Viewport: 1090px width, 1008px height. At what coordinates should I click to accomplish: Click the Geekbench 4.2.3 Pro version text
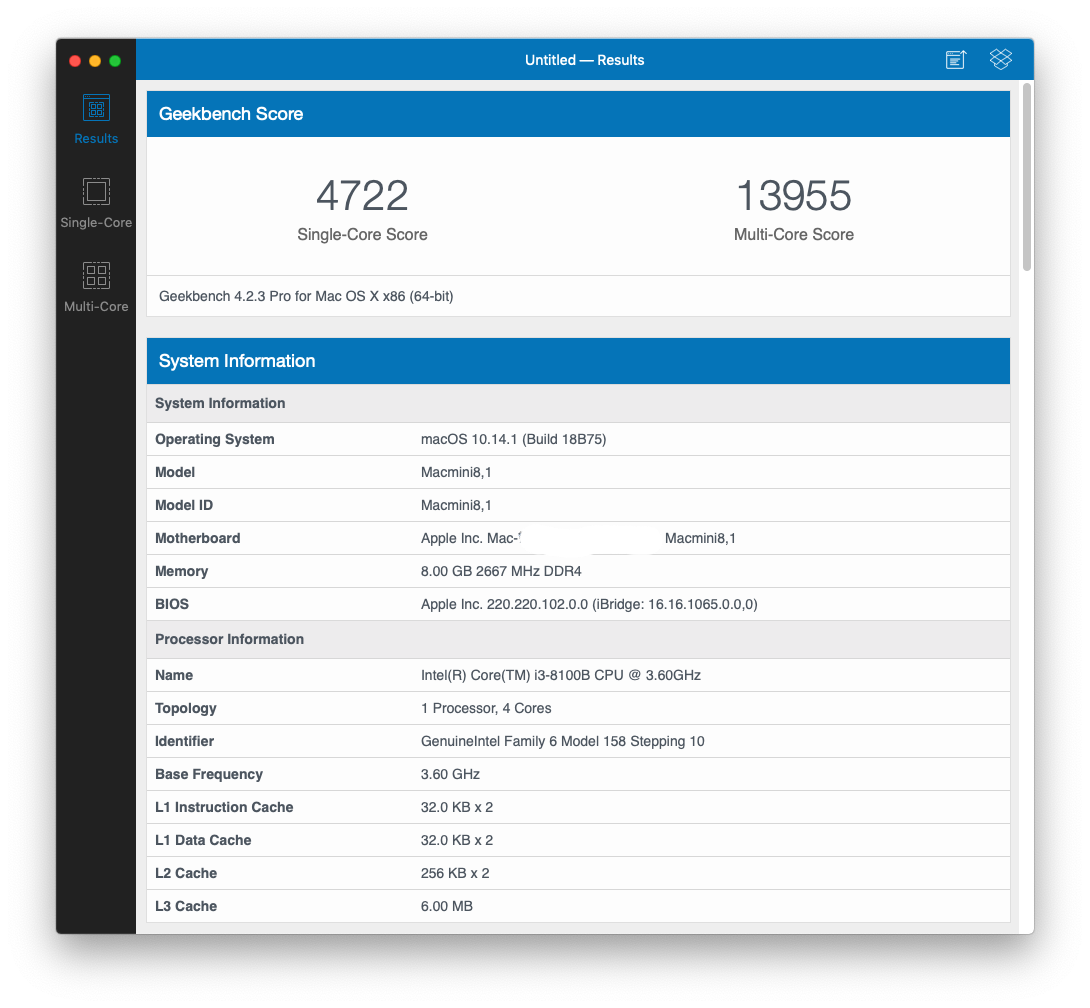(x=305, y=296)
